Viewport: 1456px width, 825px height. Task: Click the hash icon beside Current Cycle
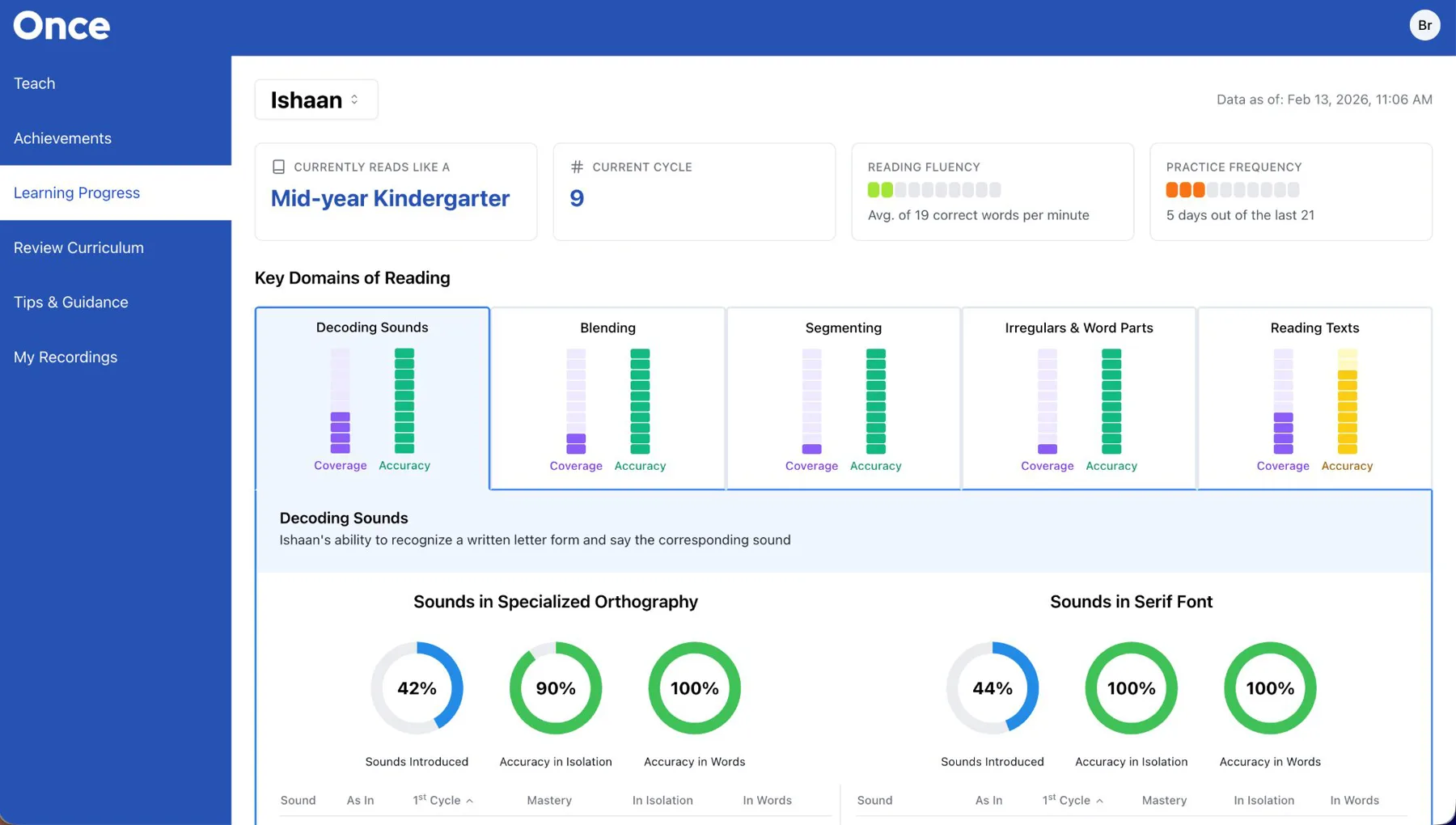click(577, 167)
